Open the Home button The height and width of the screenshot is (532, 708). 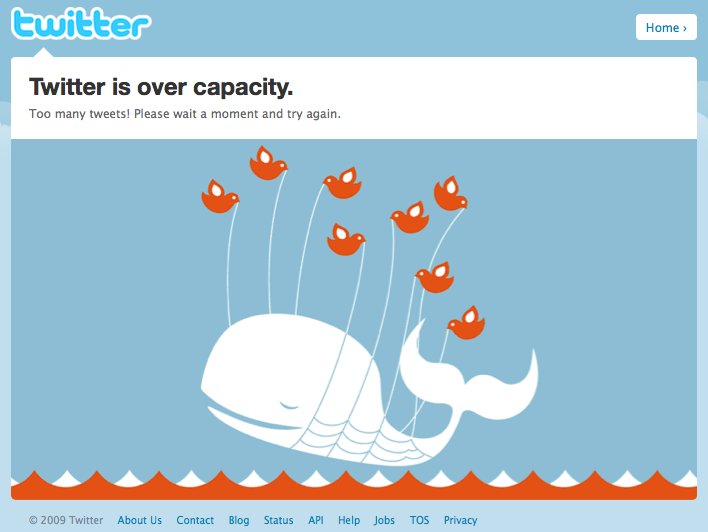point(666,28)
